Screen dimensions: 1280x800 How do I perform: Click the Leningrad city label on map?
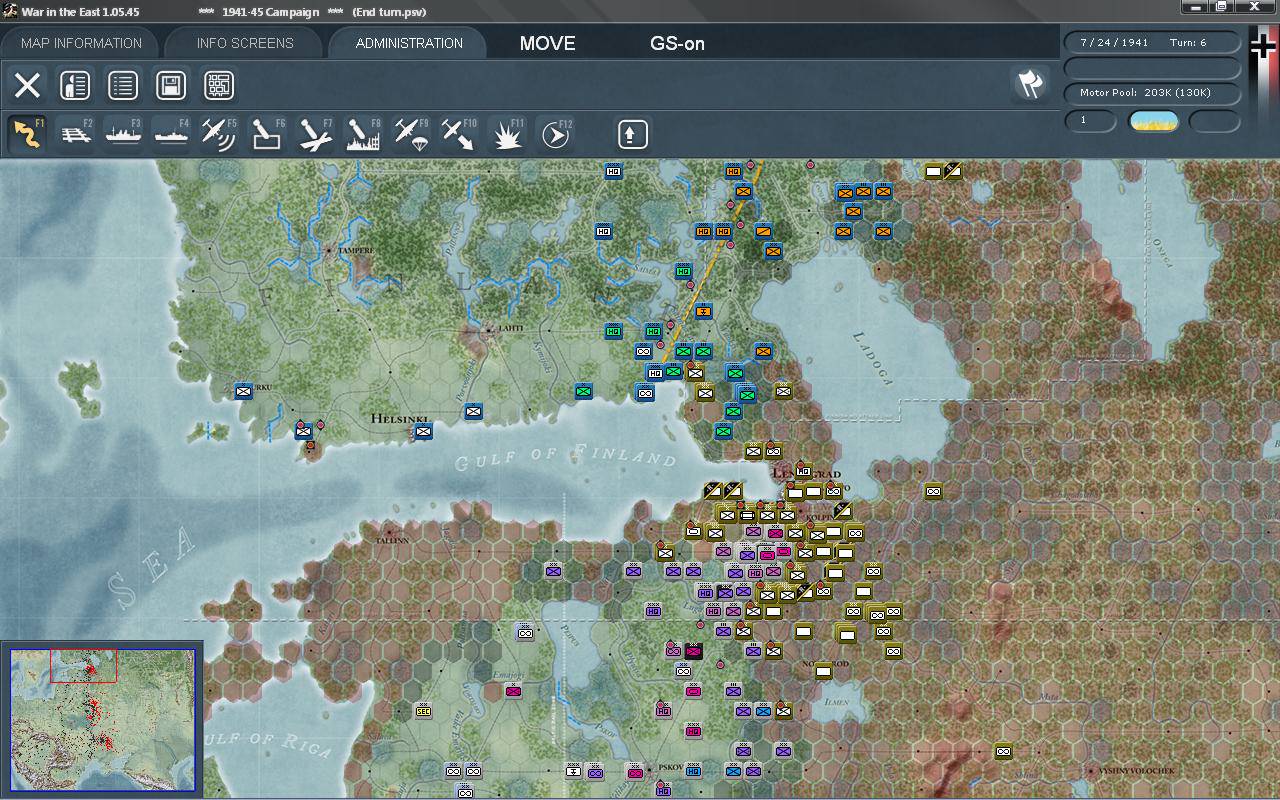[807, 474]
